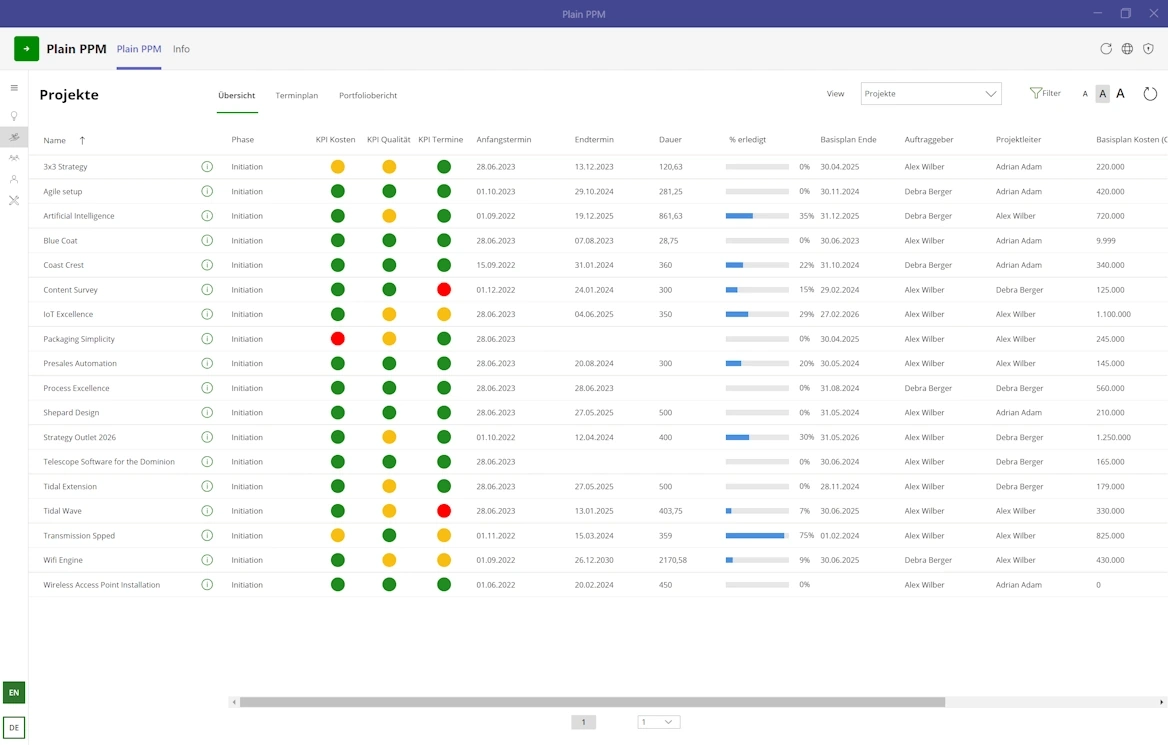The image size is (1168, 745).
Task: Open the page number dropdown at bottom
Action: [659, 722]
